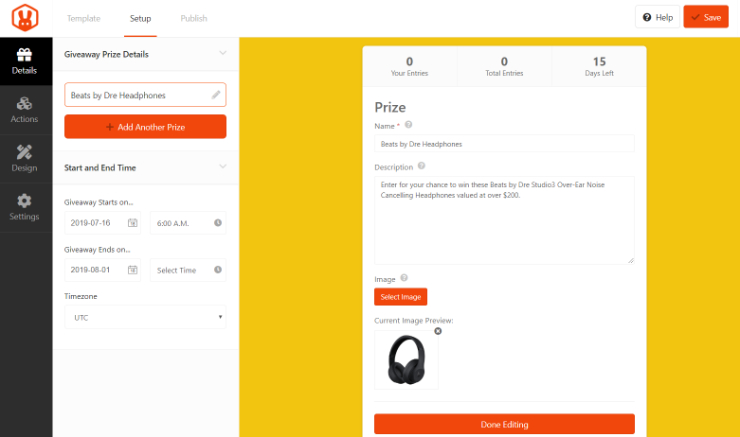Open the Details sidebar section
The image size is (740, 437).
point(25,61)
